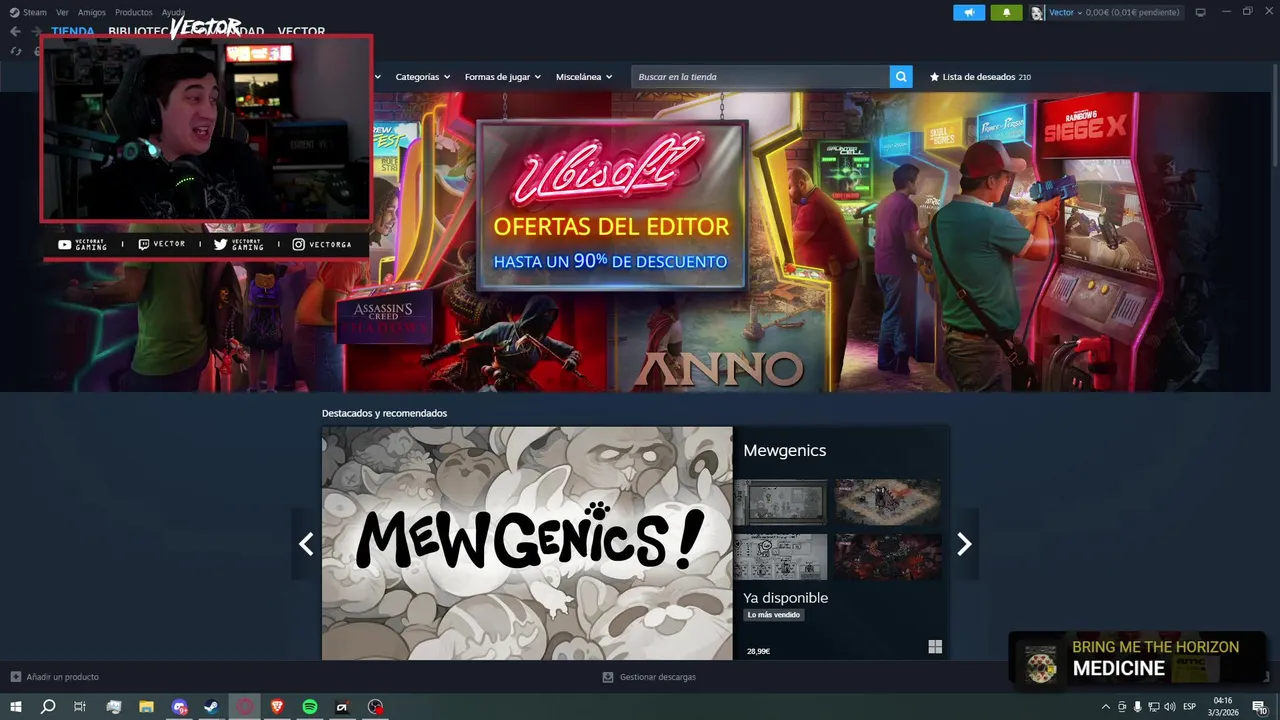View fourth Mewgenics screenshot thumbnail

pyautogui.click(x=888, y=556)
